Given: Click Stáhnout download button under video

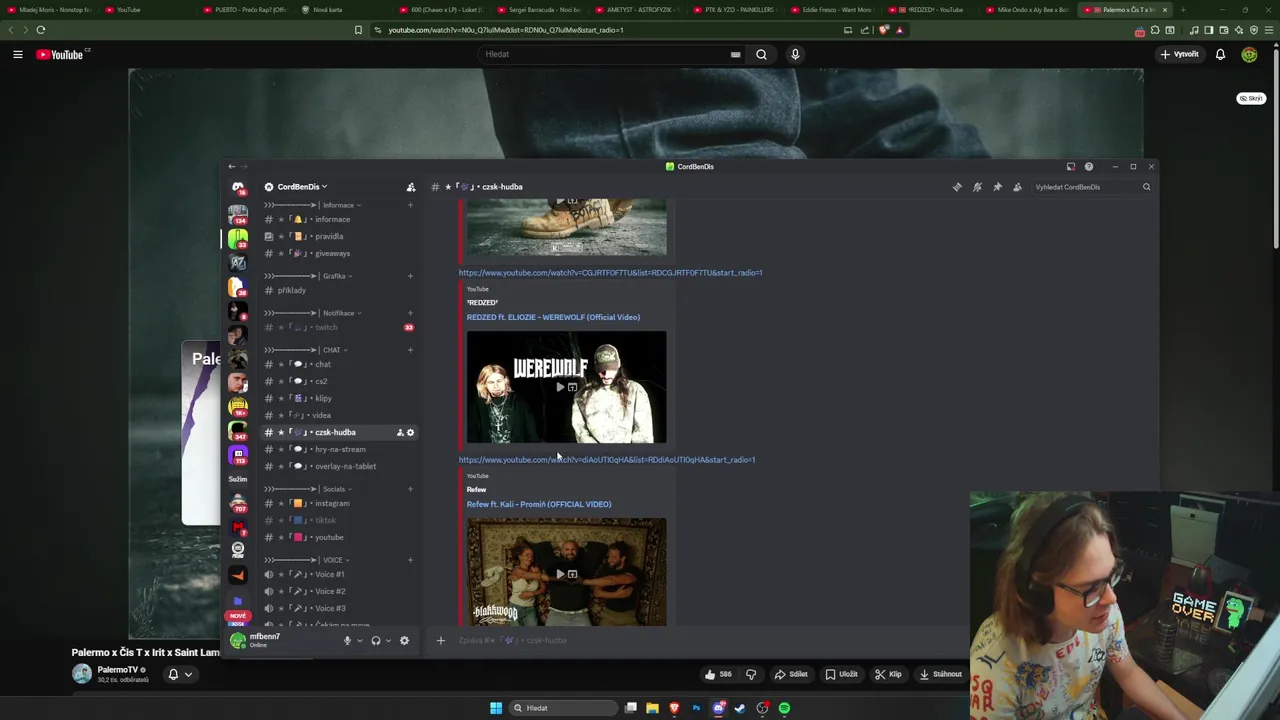Looking at the screenshot, I should coord(940,674).
